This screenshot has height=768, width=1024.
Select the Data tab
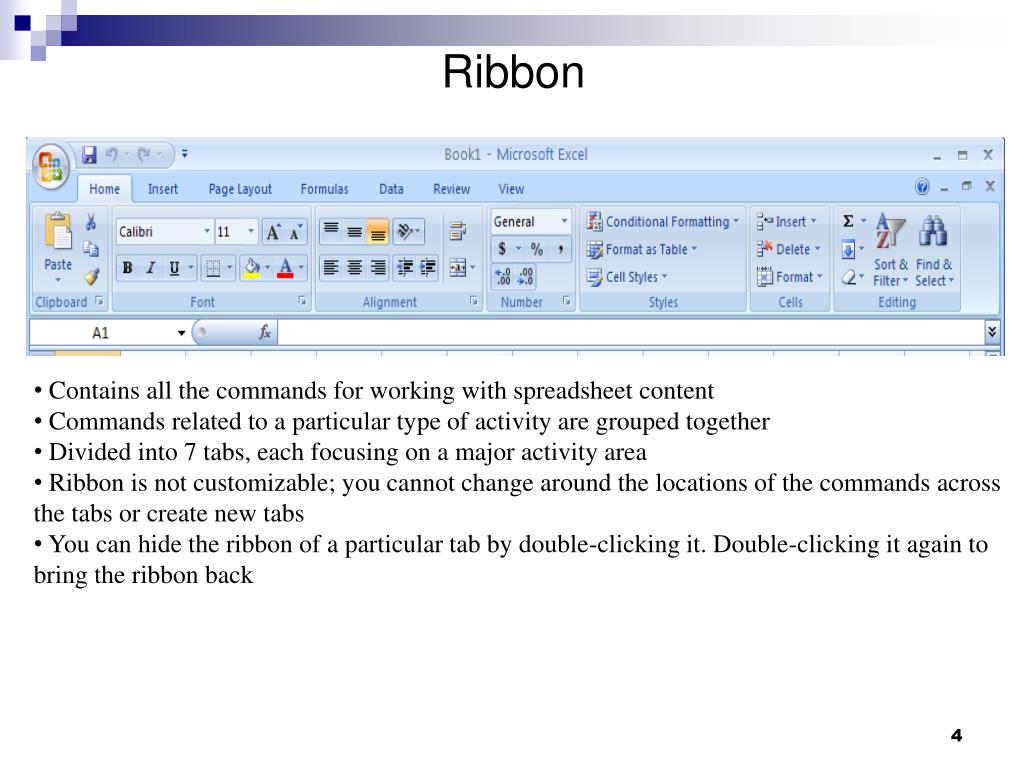(x=391, y=189)
